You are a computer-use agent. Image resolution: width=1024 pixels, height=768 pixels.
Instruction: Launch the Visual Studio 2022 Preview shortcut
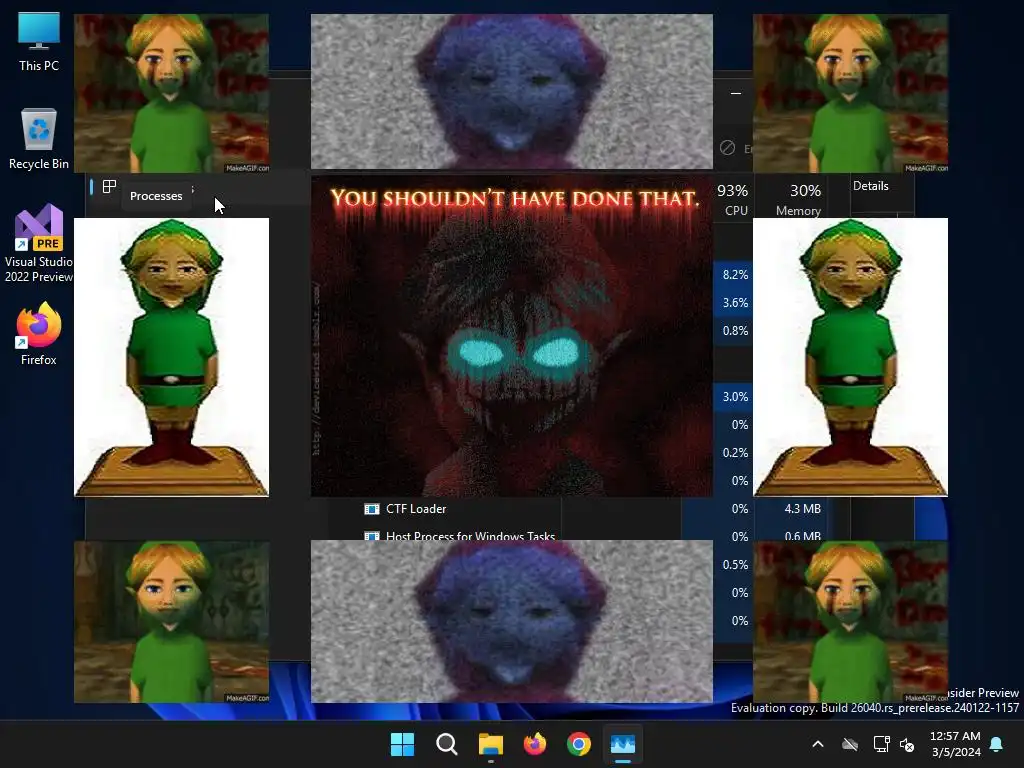point(39,244)
